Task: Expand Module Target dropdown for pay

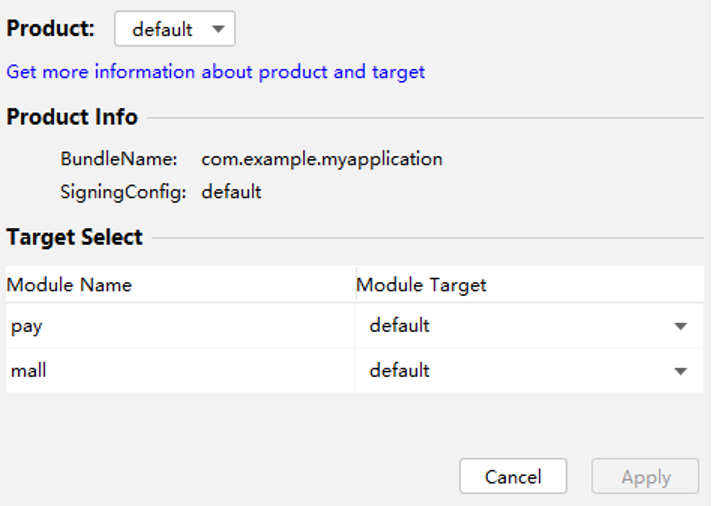Action: [x=529, y=326]
